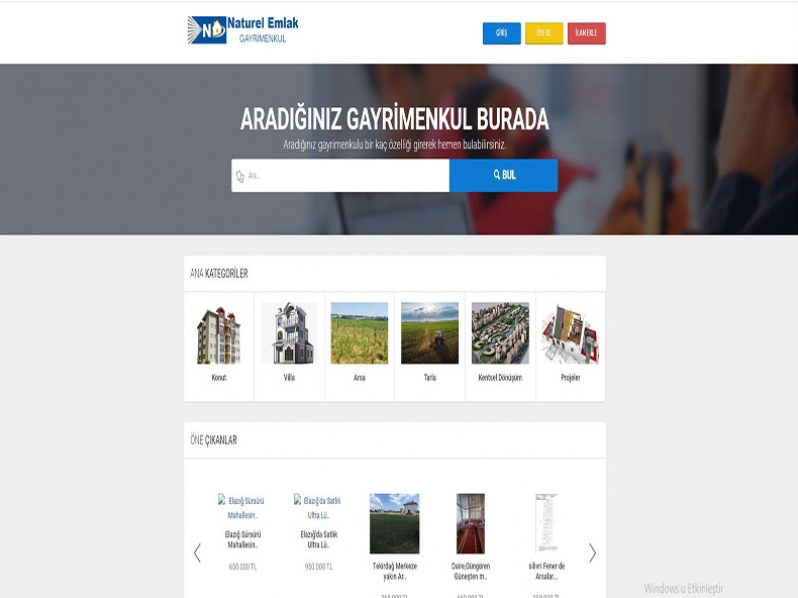Click the yellow Üye Ol button
The image size is (798, 598).
pyautogui.click(x=544, y=33)
